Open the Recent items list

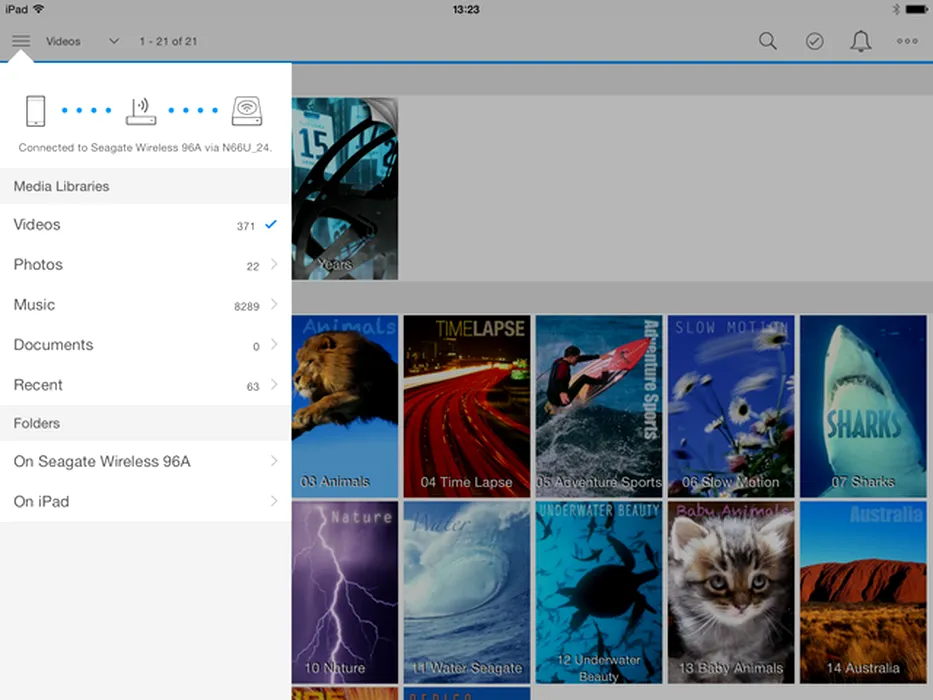coord(145,385)
